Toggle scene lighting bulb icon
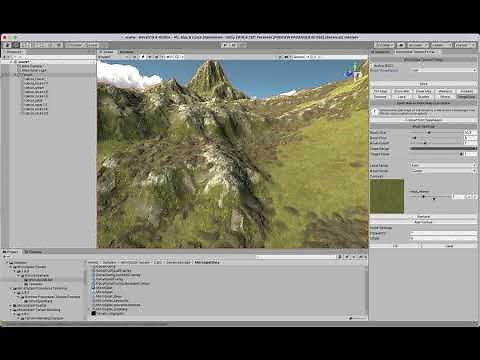This screenshot has height=360, width=480. pos(143,57)
